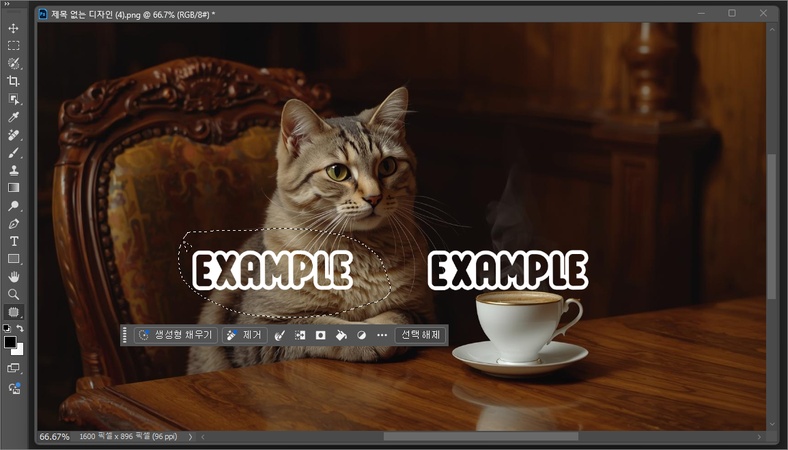Viewport: 788px width, 450px height.
Task: Open the foreground color swatch
Action: [x=10, y=342]
